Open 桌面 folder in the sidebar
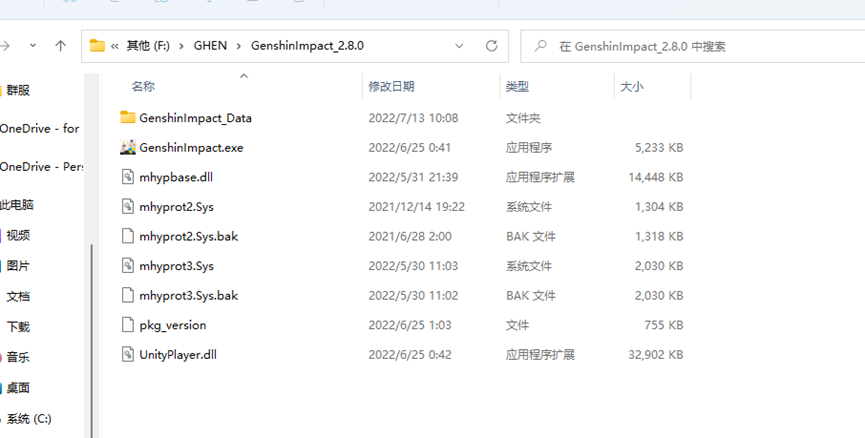The image size is (865, 438). coord(18,388)
